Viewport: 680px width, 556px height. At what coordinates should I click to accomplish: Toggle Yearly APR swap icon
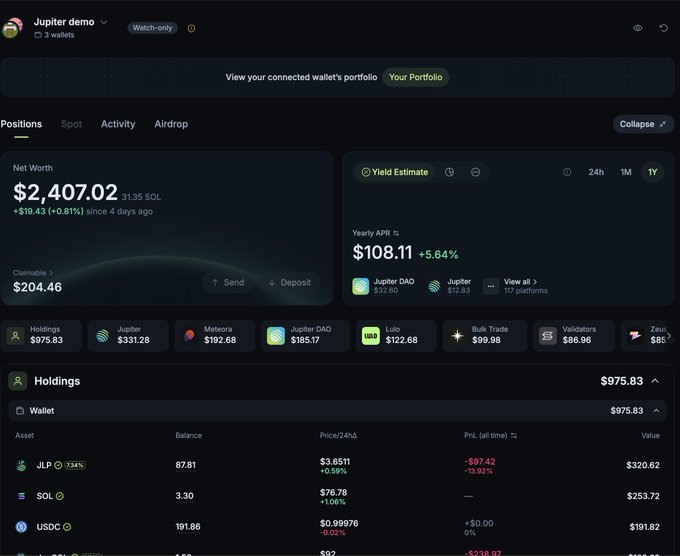tap(396, 233)
